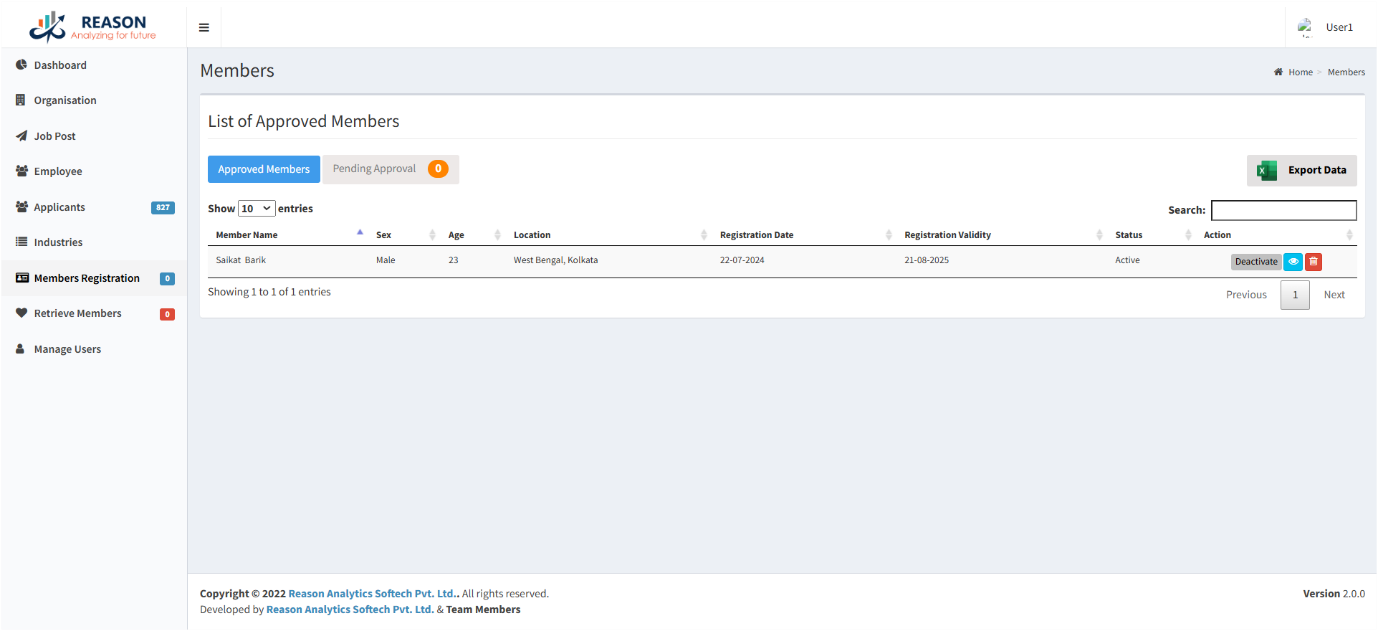This screenshot has height=631, width=1378.
Task: Click the red trash delete icon
Action: (1313, 262)
